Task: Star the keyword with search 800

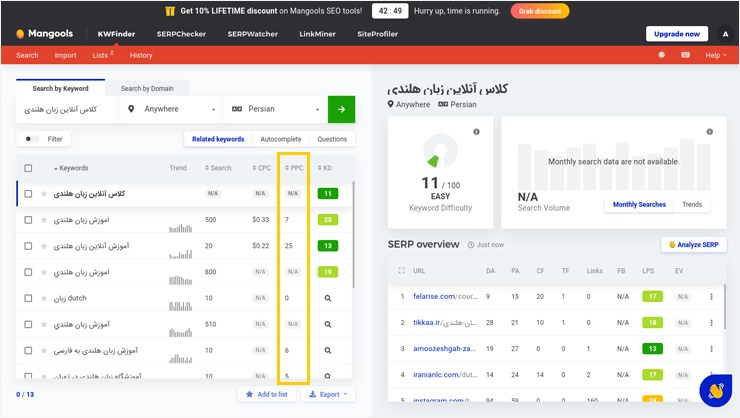Action: (x=43, y=272)
